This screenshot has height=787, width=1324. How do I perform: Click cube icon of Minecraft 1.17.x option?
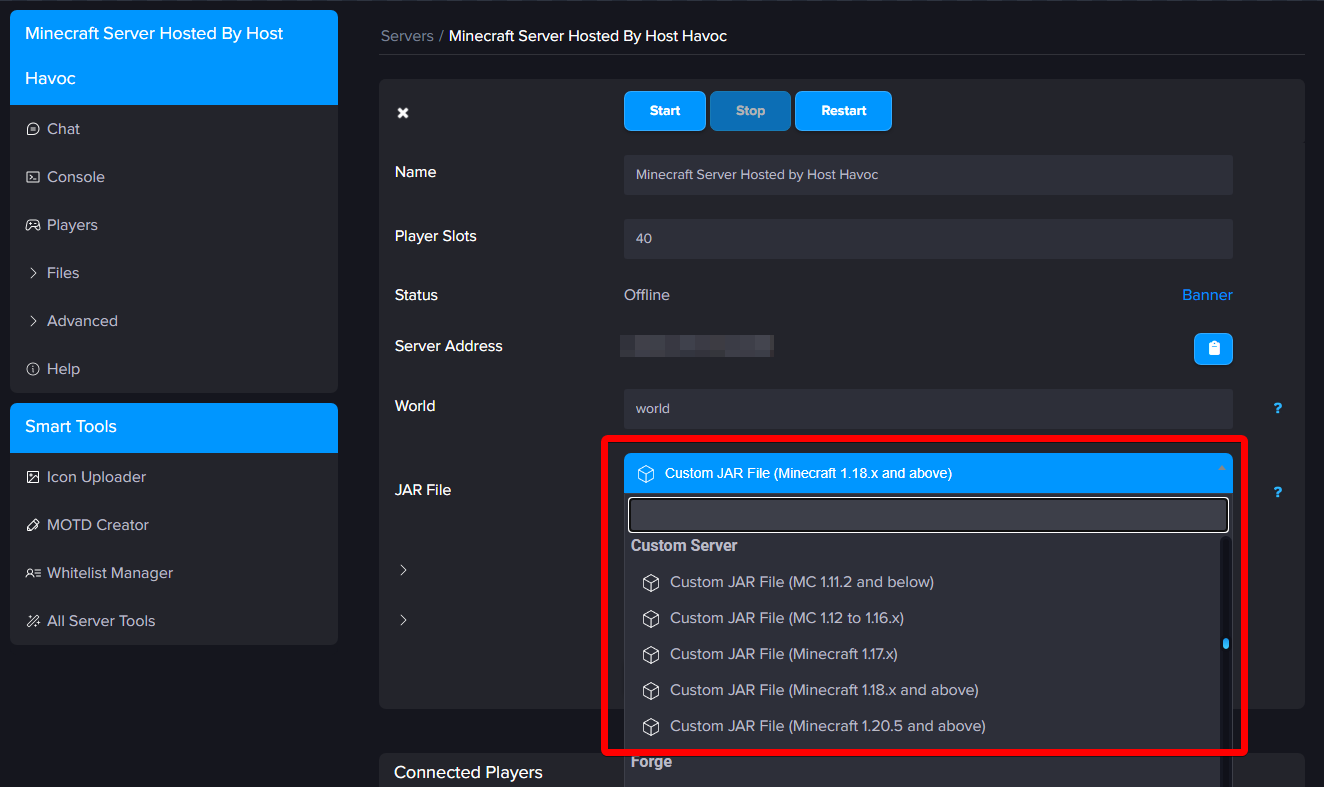(x=651, y=655)
